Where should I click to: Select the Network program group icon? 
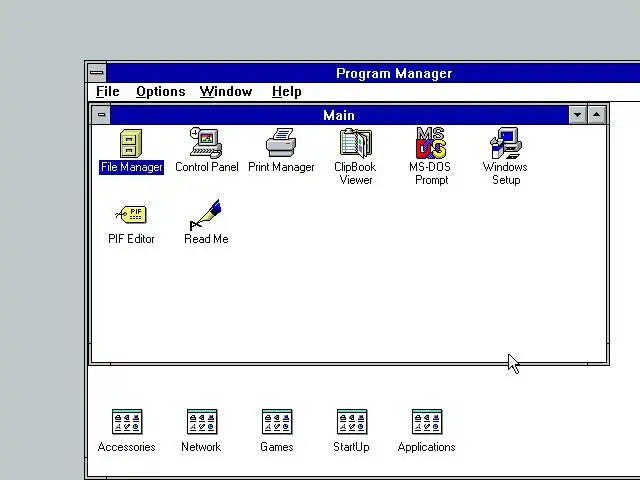[x=202, y=422]
